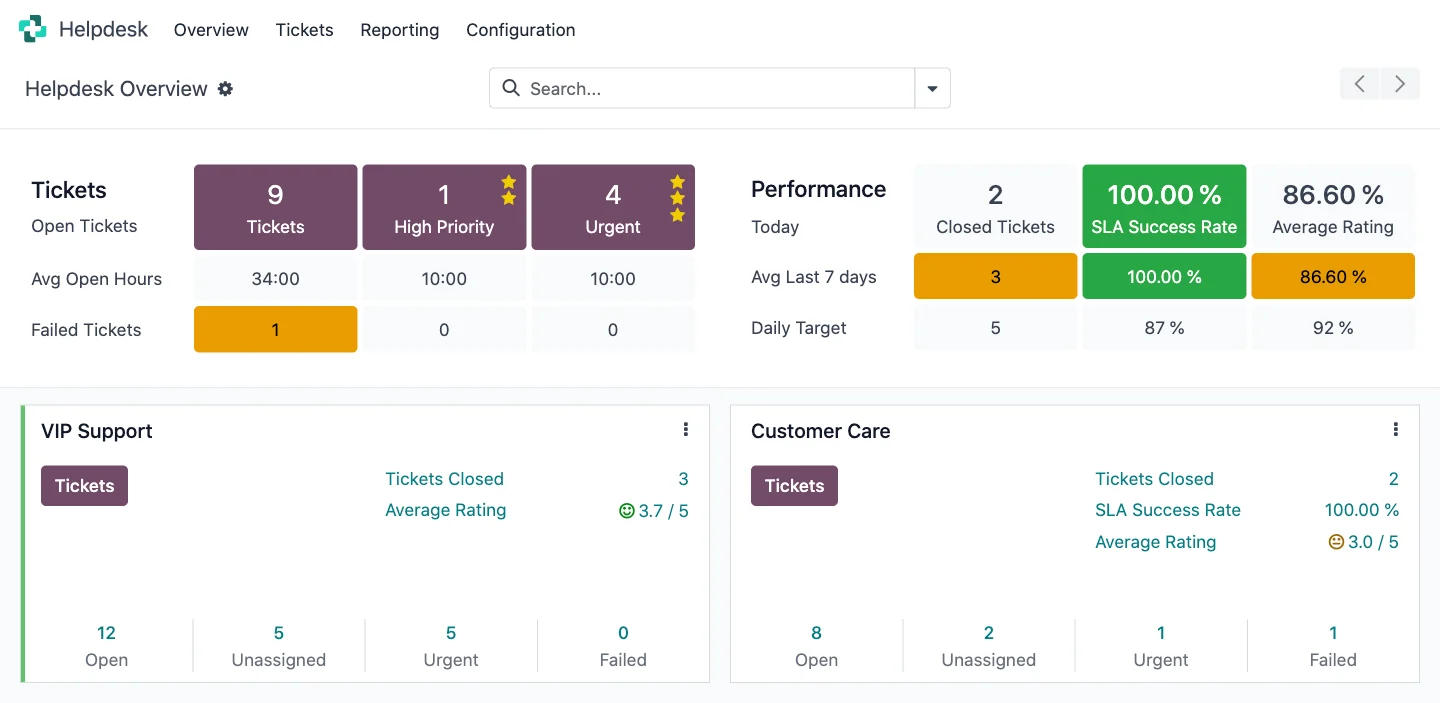Screen dimensions: 1440x703
Task: Click the Tickets button in Customer Care card
Action: (x=794, y=486)
